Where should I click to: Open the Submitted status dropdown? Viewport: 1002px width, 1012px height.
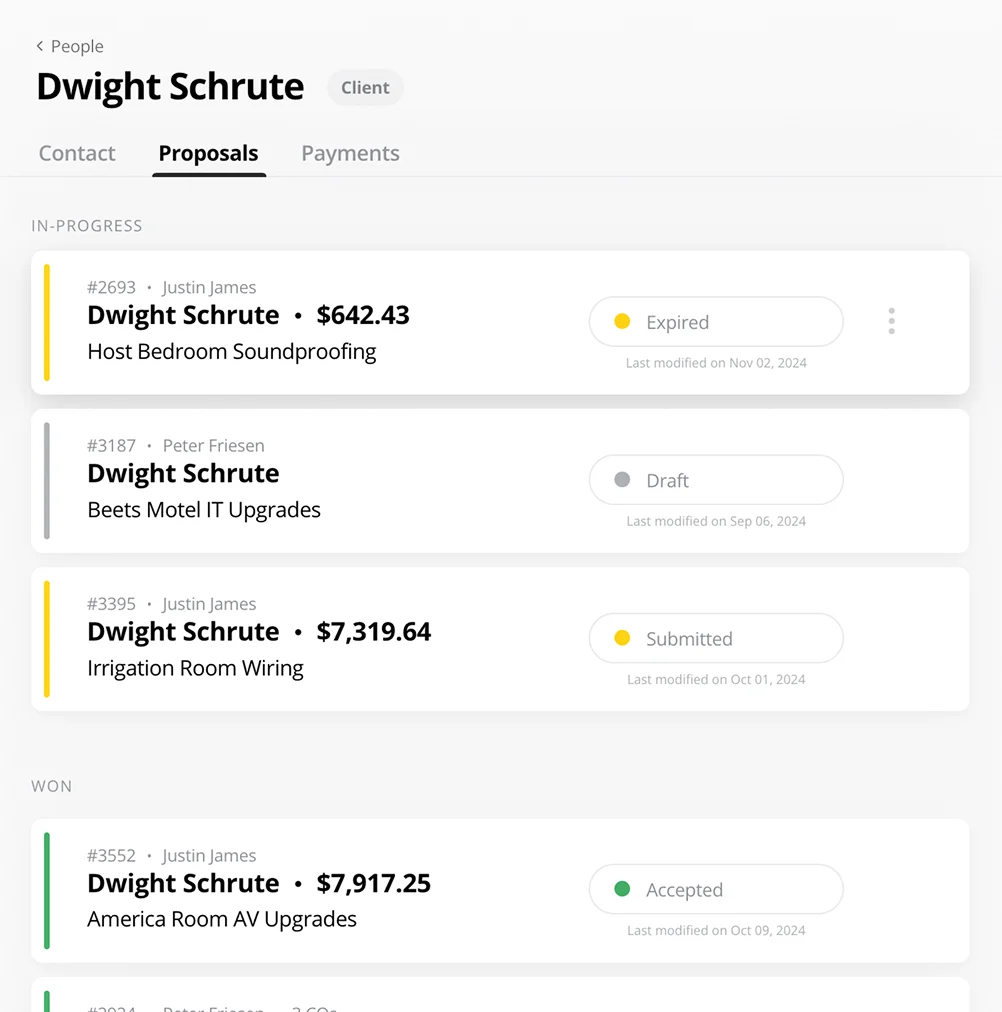pyautogui.click(x=716, y=638)
